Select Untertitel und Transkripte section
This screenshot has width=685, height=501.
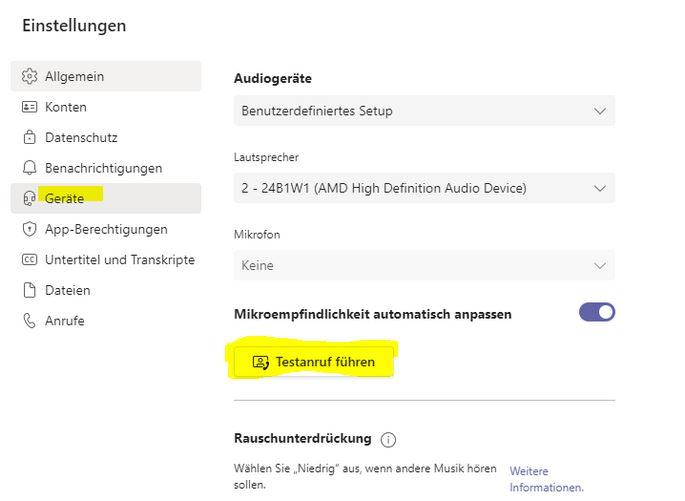click(x=120, y=260)
